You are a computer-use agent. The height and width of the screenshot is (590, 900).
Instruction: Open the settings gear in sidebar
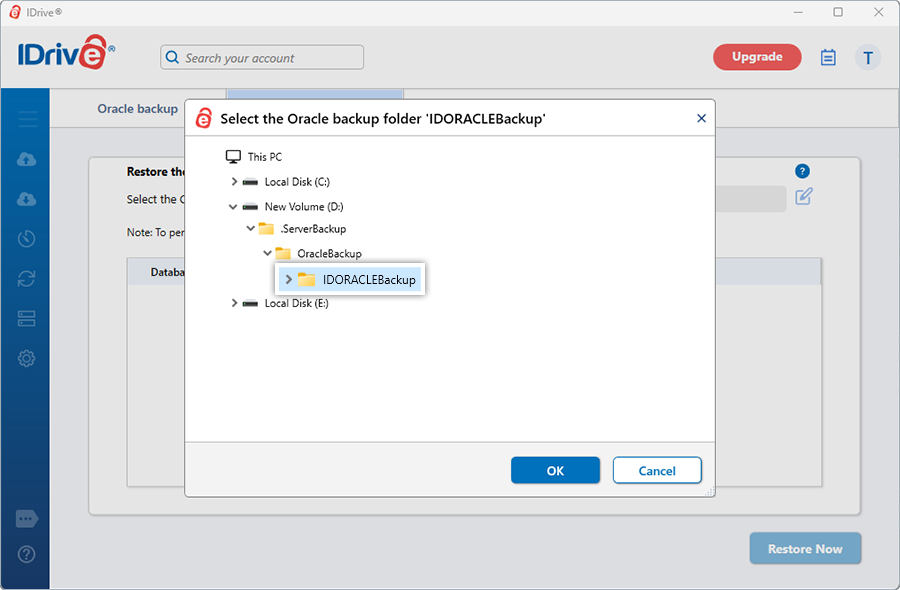[26, 359]
